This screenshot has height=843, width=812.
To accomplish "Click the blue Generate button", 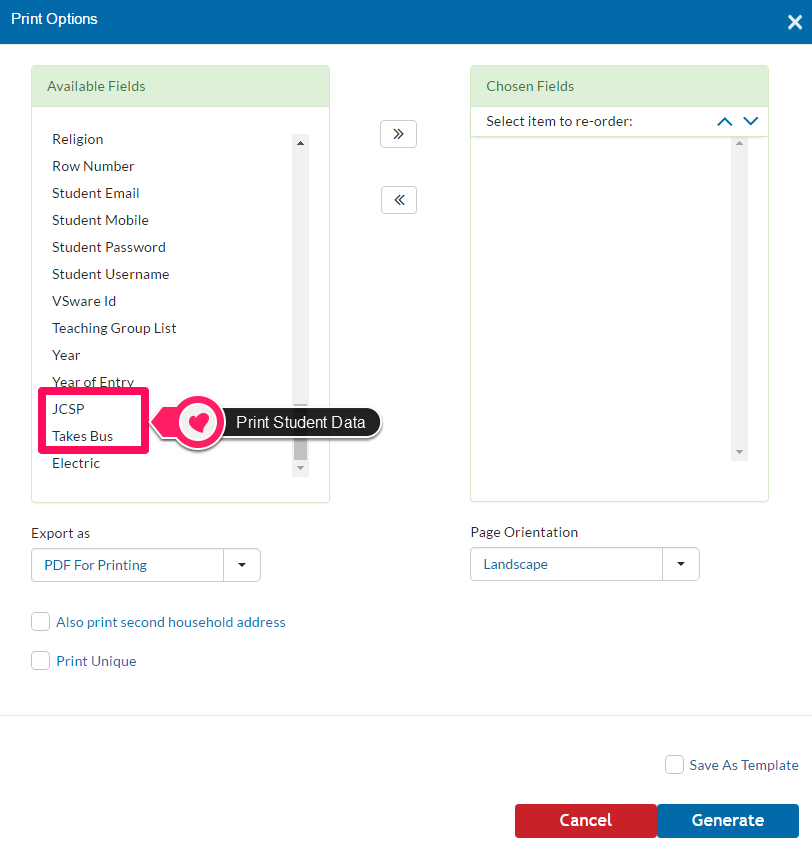I will (x=728, y=820).
